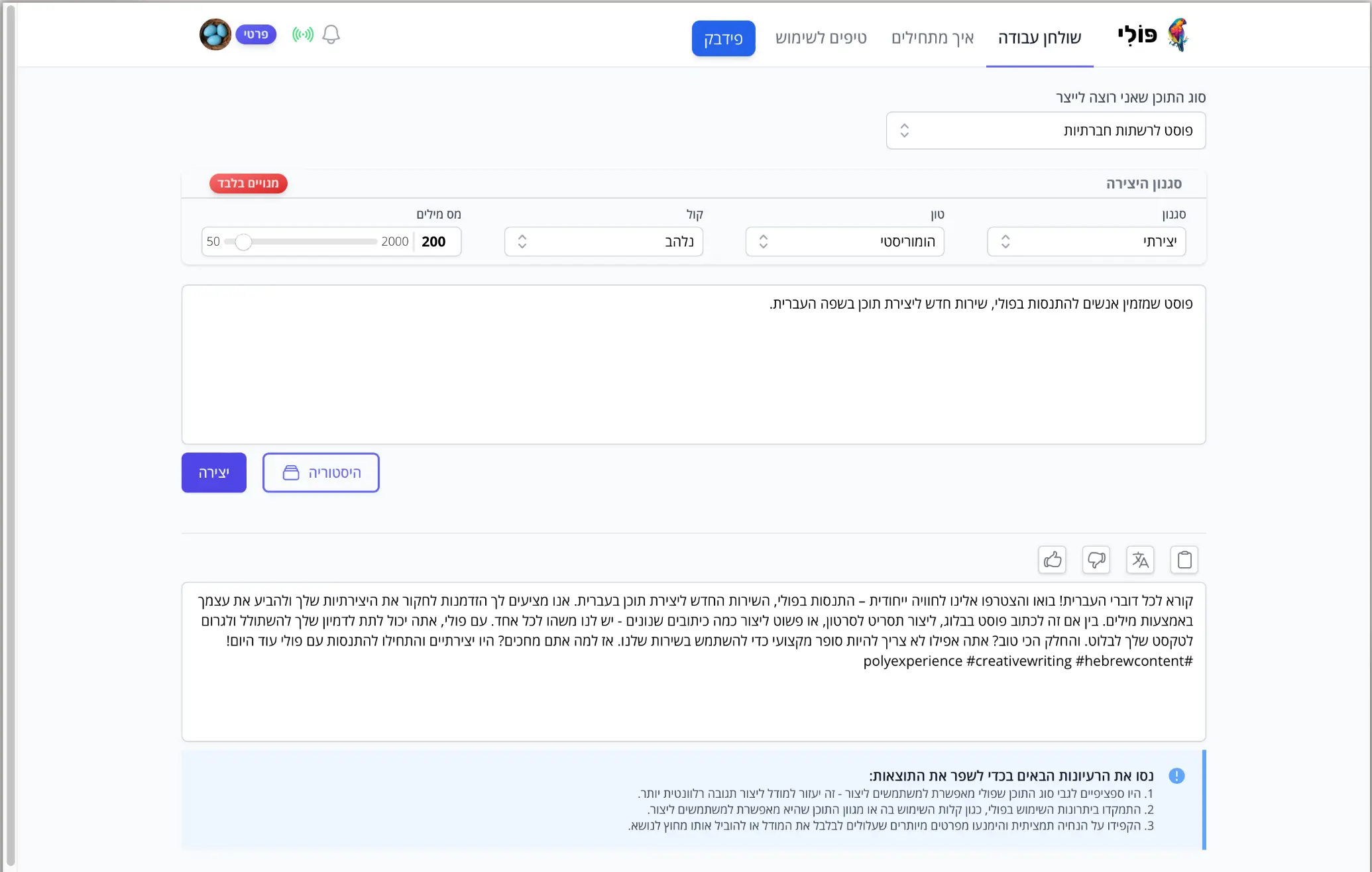
Task: Select the שולחן עבודה tab
Action: 1039,38
